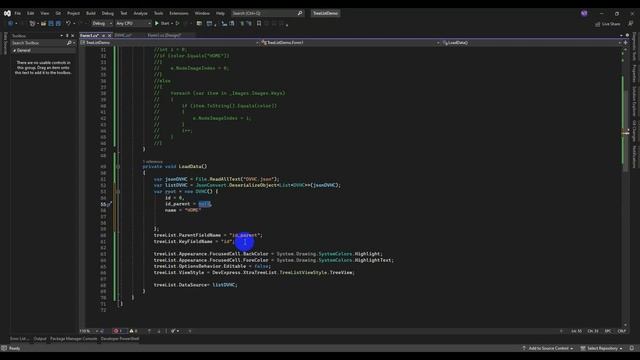Screen dimensions: 640x360
Task: Click the Navigate Backward icon
Action: (11, 24)
